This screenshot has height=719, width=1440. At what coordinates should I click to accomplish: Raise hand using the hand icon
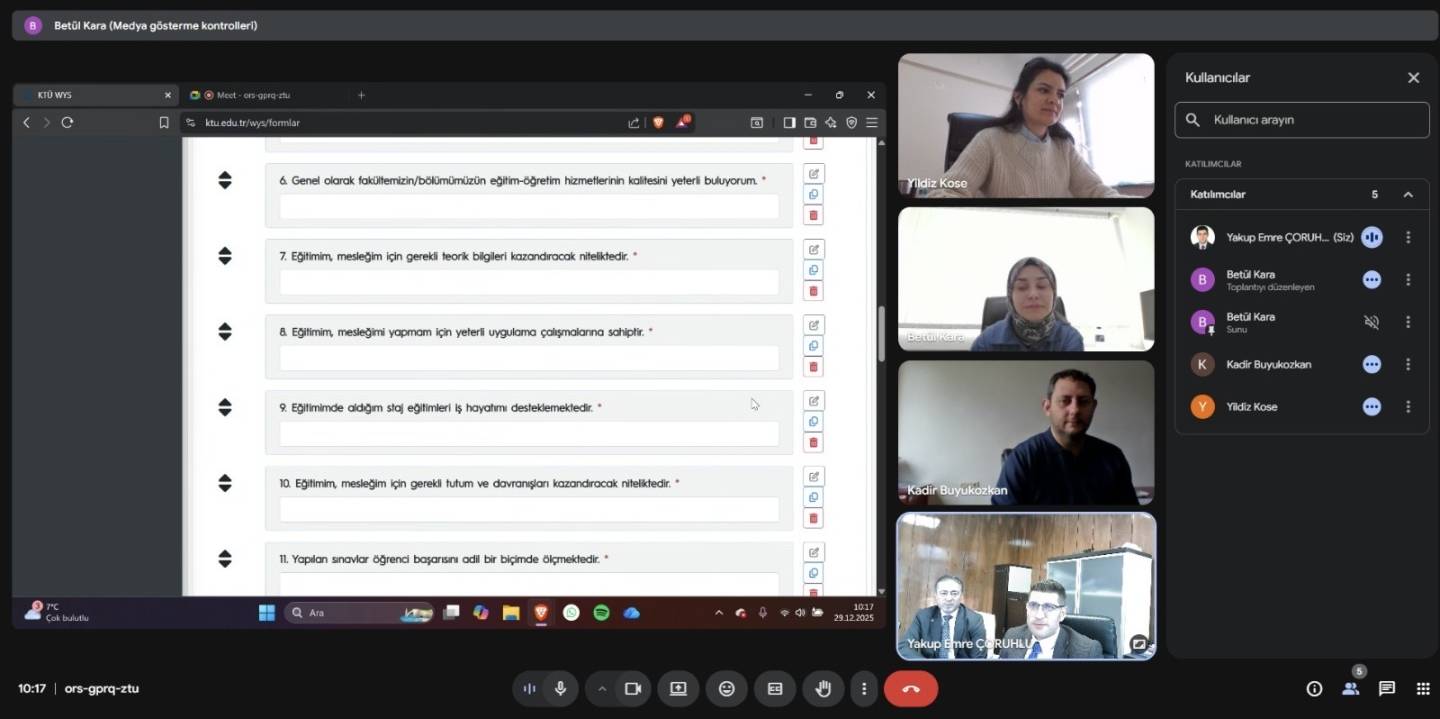(823, 689)
